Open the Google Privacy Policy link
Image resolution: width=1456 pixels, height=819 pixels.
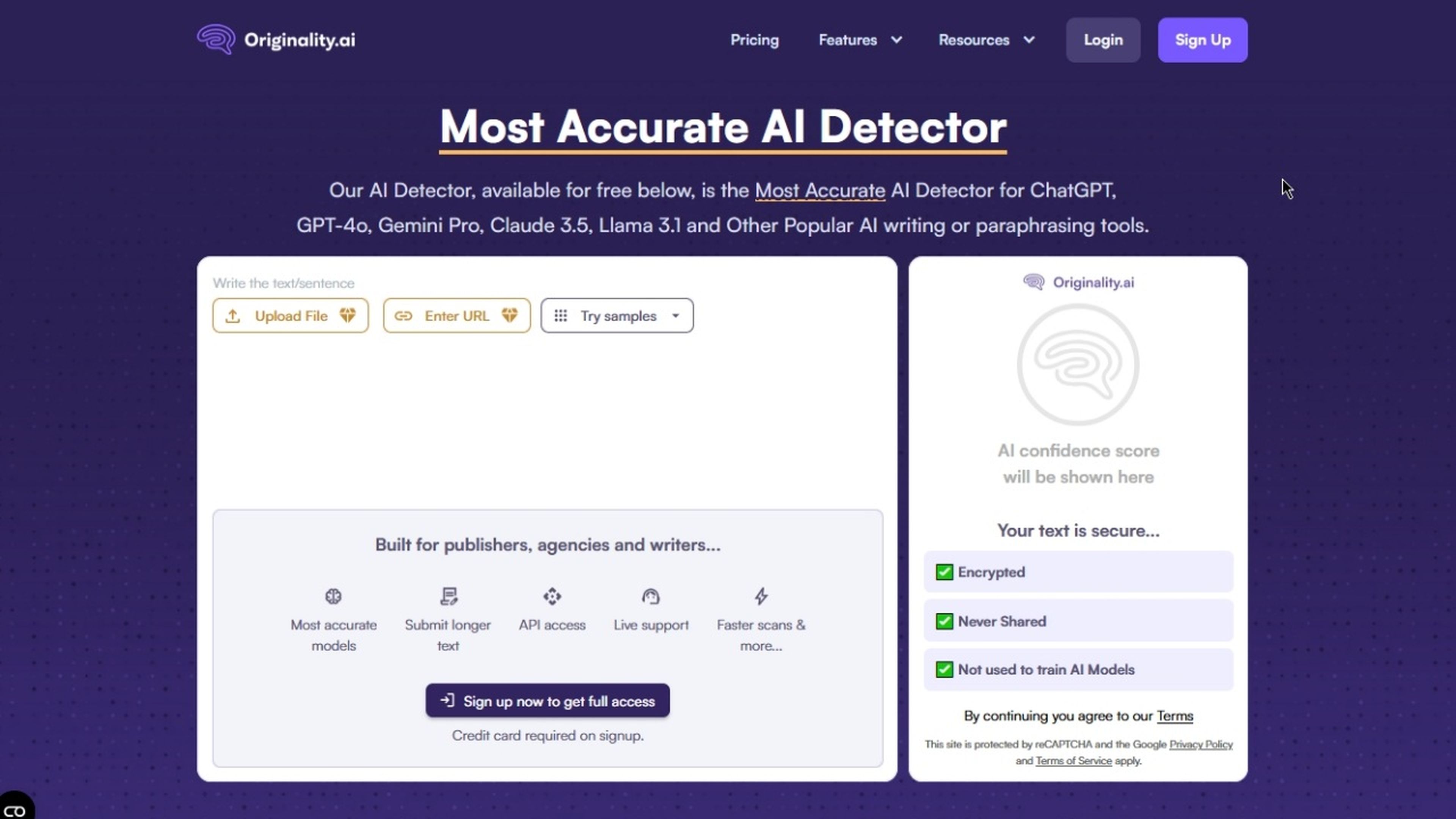[x=1200, y=744]
